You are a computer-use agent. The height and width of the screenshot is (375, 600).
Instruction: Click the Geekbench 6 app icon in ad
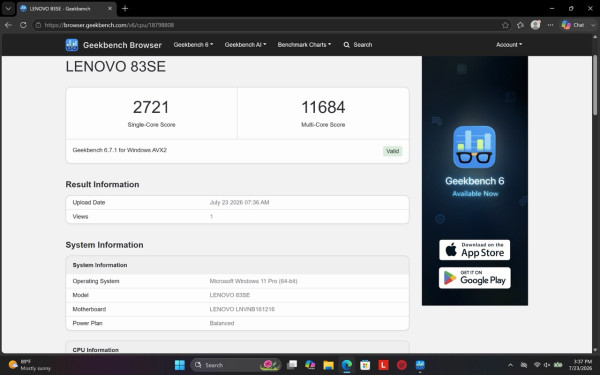click(x=474, y=147)
